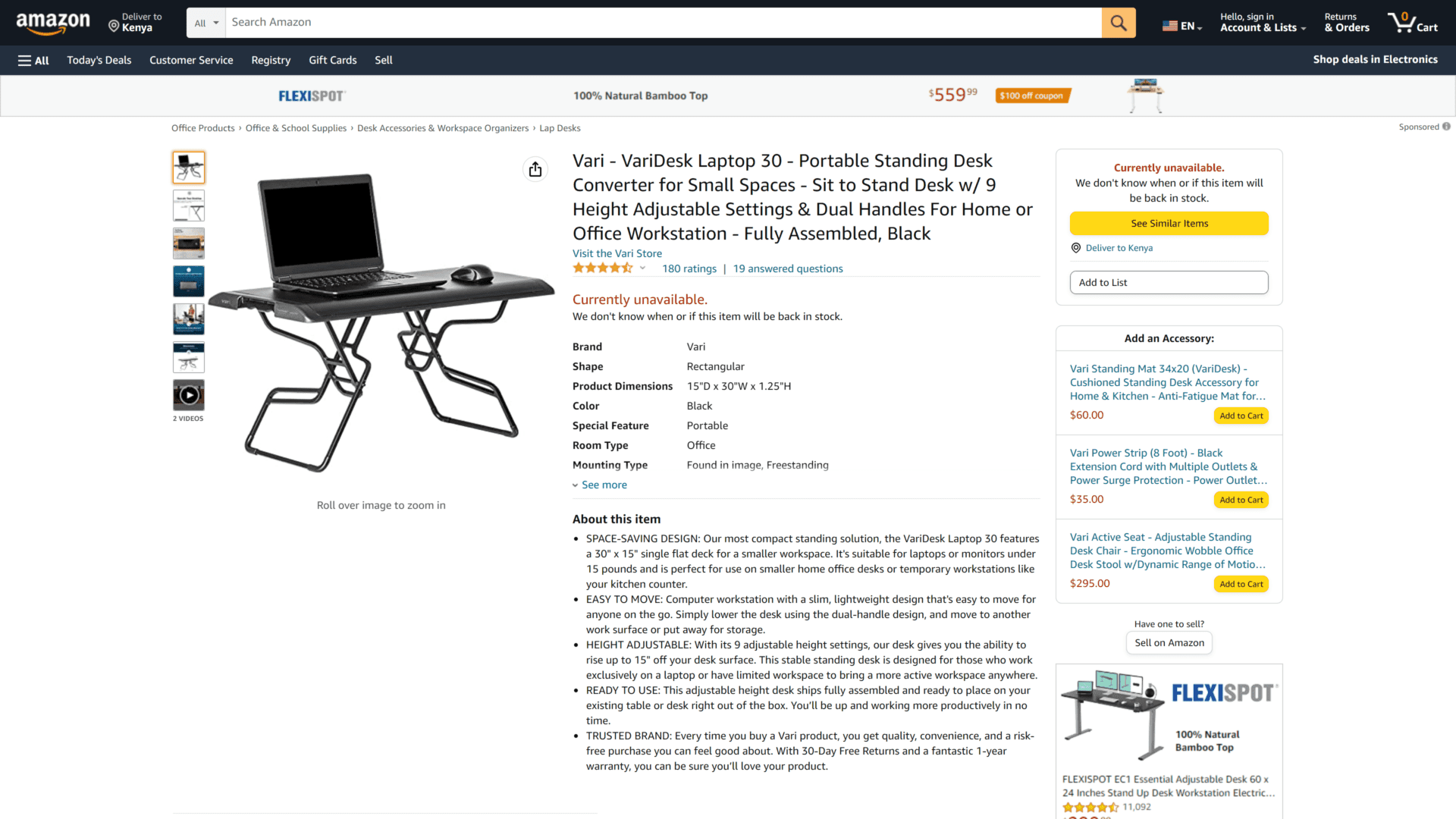Expand the 'See more' product details section
Screen dimensions: 1456x819
pyautogui.click(x=600, y=484)
